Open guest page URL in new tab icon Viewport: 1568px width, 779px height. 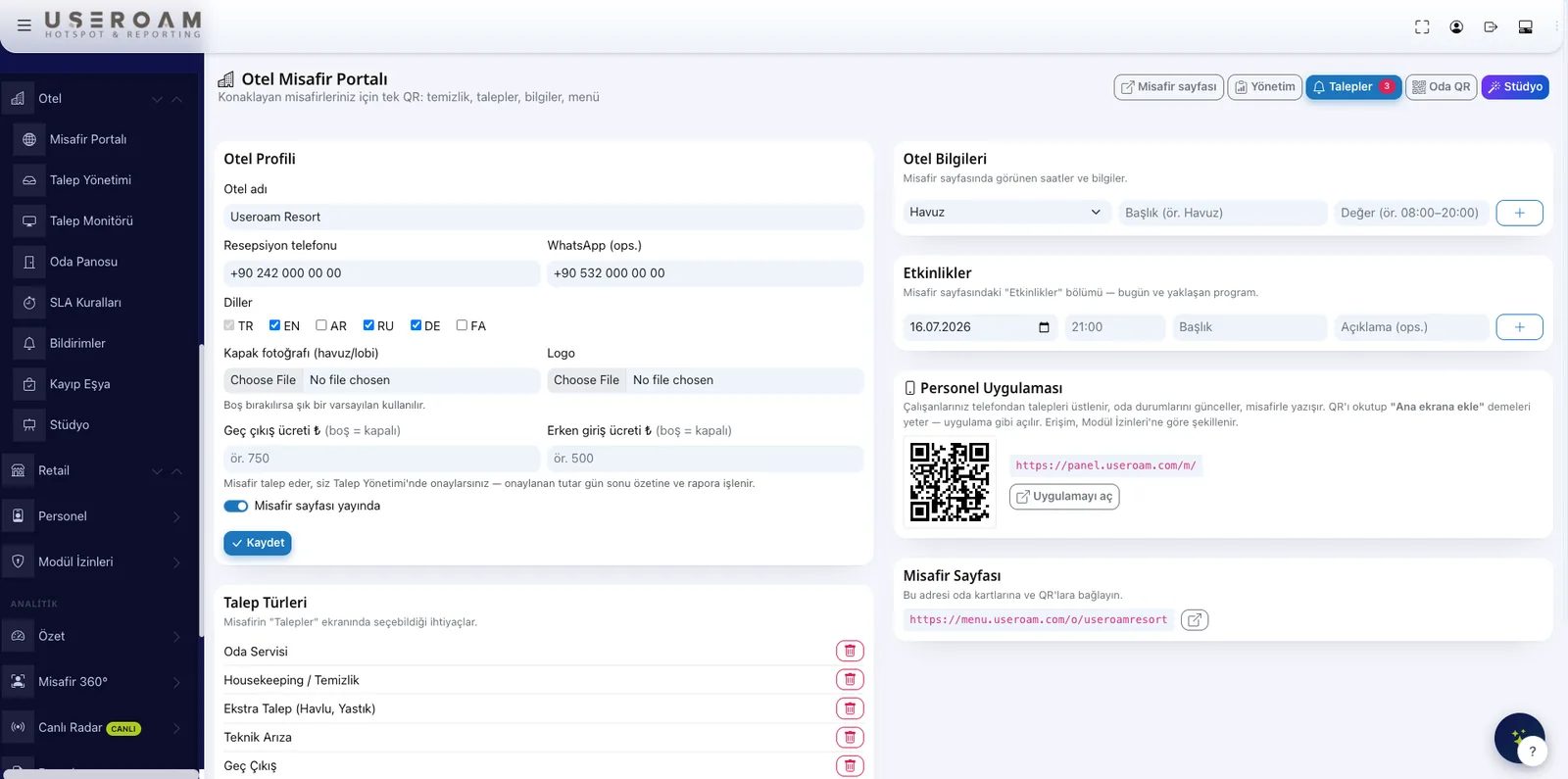(x=1195, y=619)
